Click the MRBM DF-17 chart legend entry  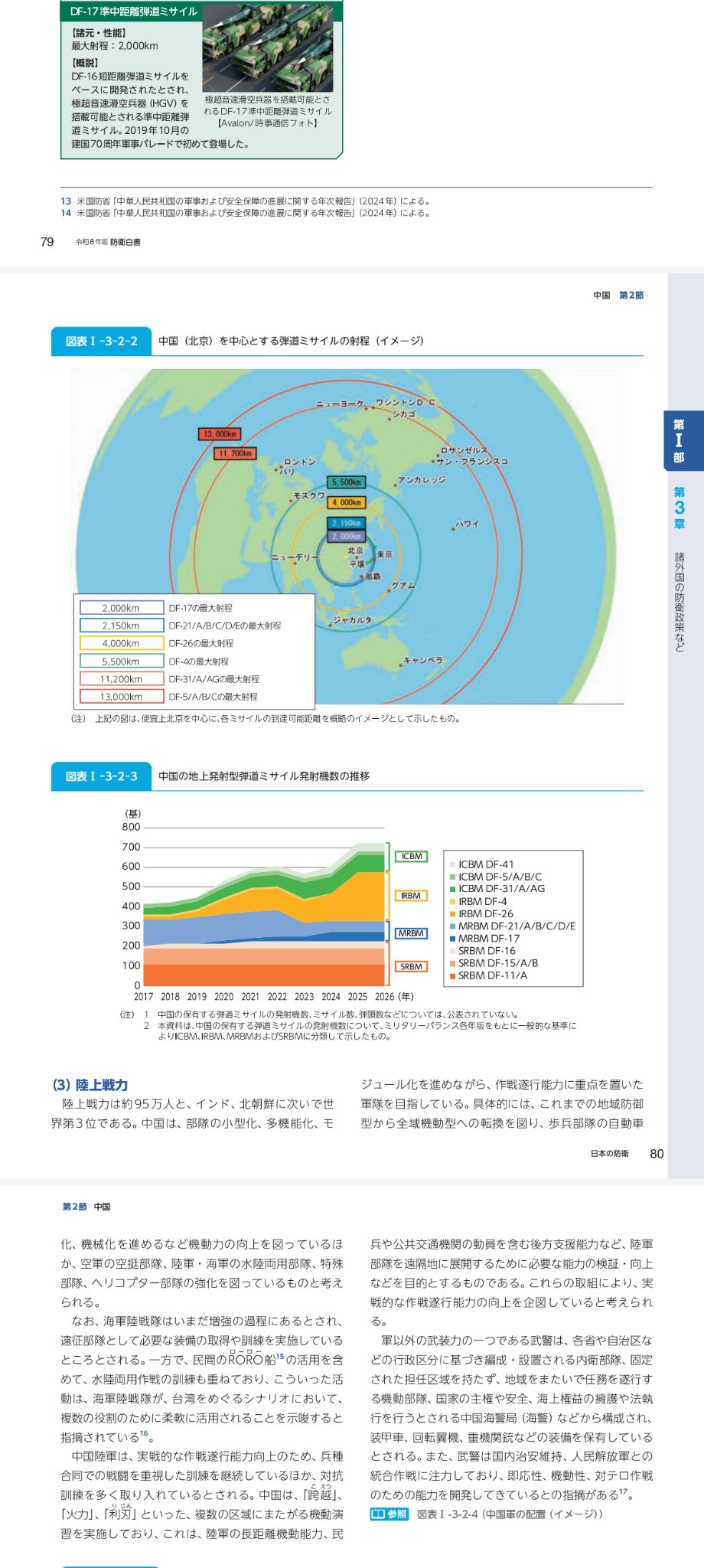[484, 939]
